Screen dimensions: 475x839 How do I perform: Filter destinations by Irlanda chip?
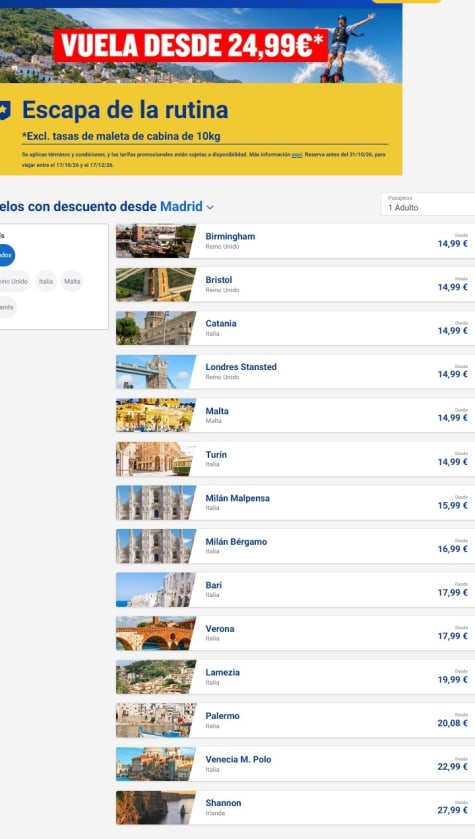click(x=7, y=308)
